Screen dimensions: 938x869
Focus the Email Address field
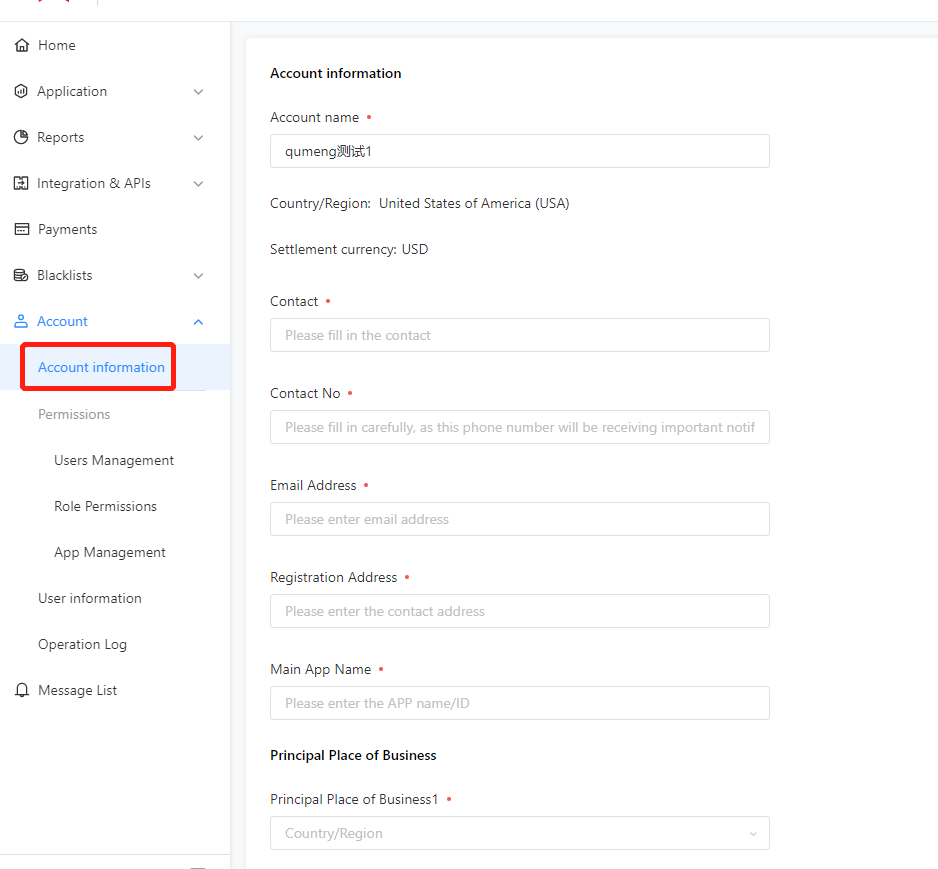tap(520, 519)
